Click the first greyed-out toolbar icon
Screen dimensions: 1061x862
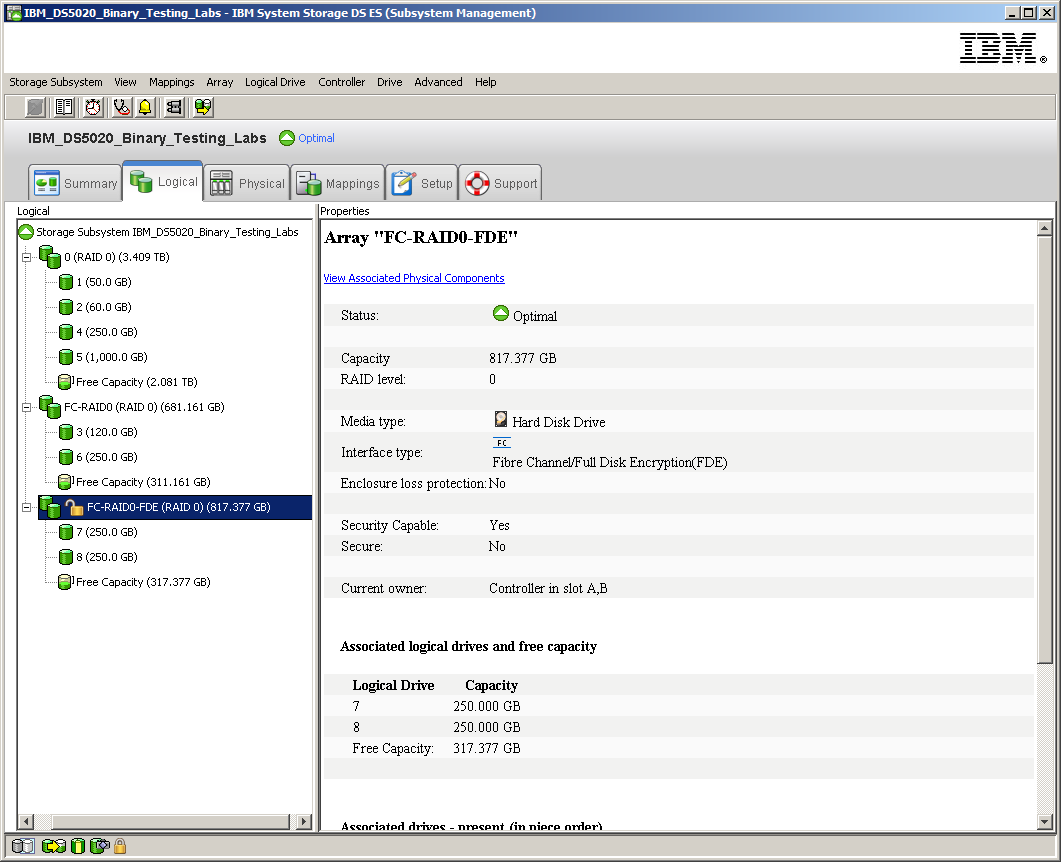[35, 107]
